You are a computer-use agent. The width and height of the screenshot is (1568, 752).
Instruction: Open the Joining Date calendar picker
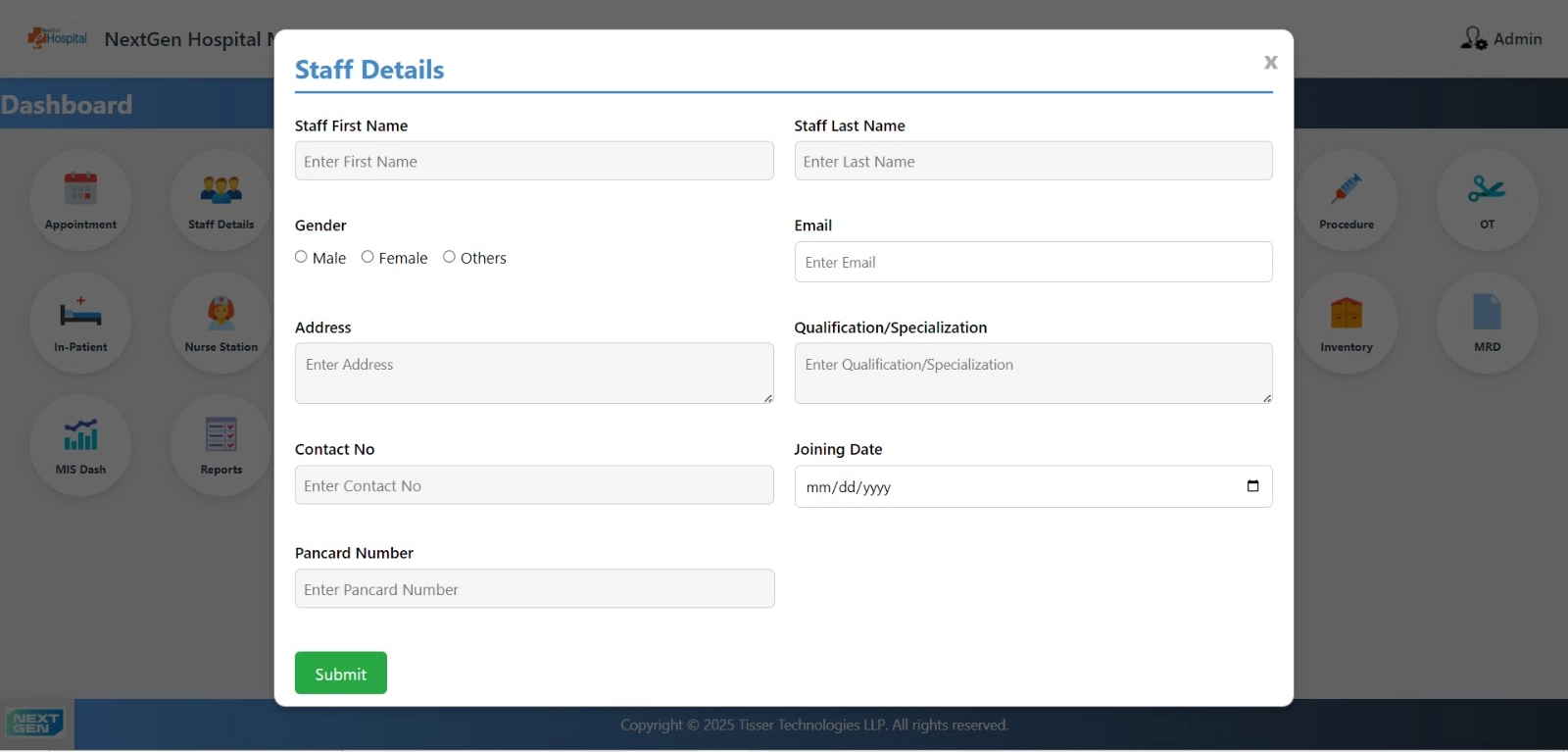point(1252,486)
